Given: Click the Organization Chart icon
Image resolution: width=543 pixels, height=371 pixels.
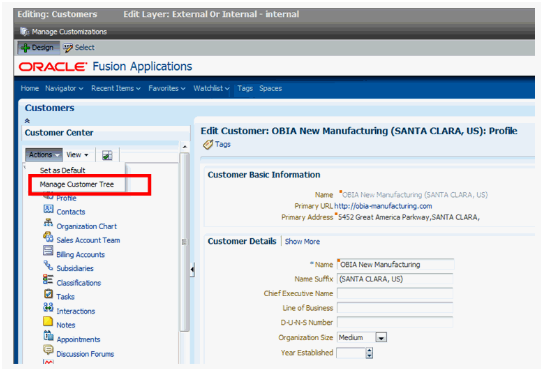Looking at the screenshot, I should coord(48,223).
